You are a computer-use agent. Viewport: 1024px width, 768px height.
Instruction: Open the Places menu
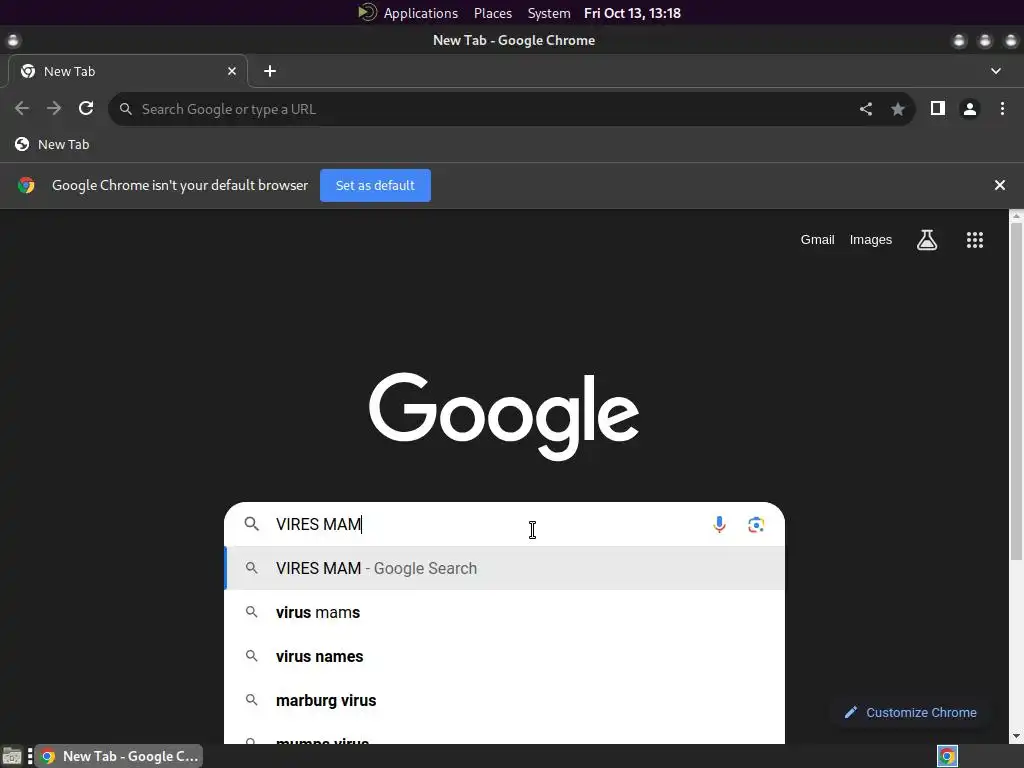coord(493,13)
